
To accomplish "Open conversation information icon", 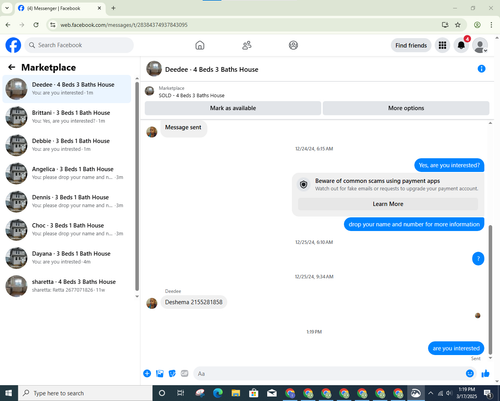I will [481, 69].
